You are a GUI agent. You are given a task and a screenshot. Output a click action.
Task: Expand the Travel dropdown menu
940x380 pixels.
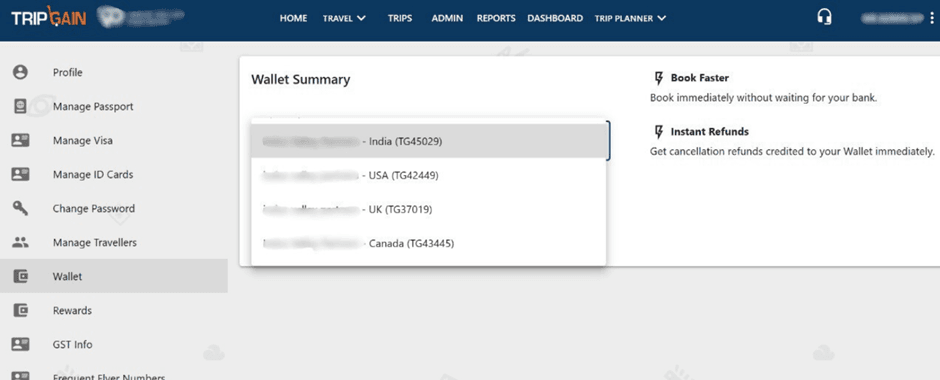344,18
